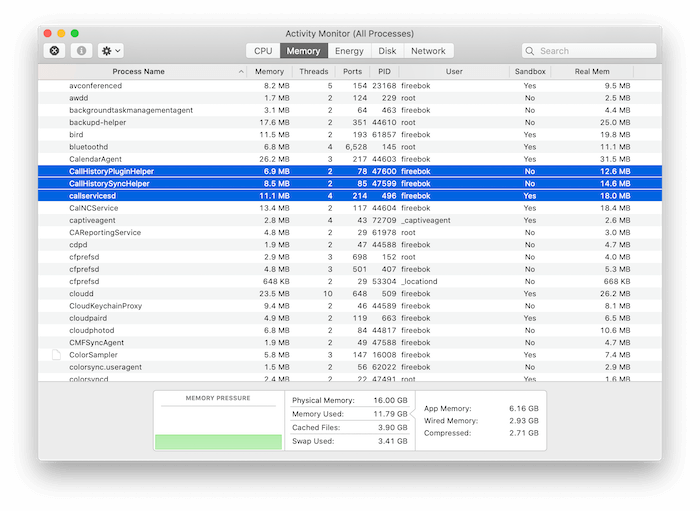The image size is (700, 511).
Task: Open the process Info inspector button
Action: click(x=81, y=50)
